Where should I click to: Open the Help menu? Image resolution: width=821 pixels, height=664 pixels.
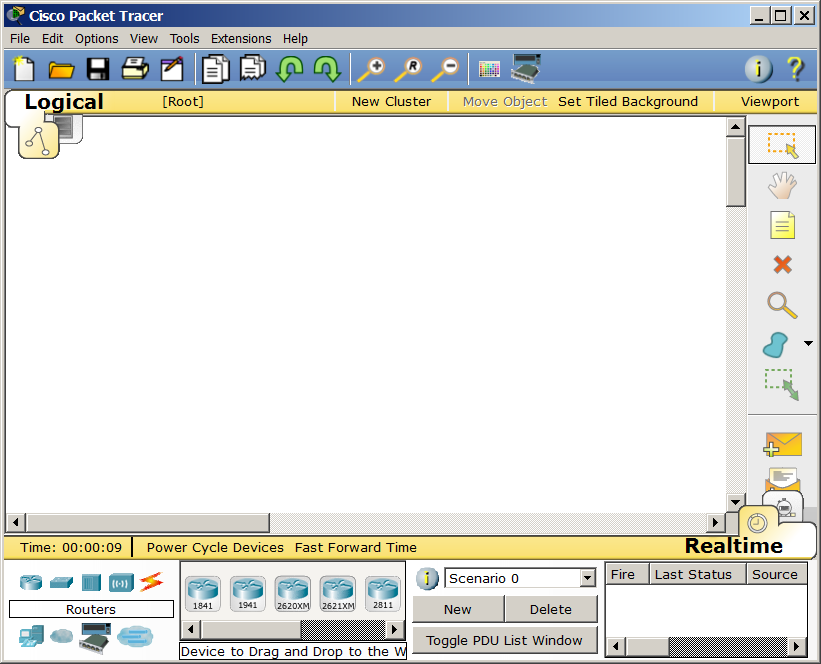[295, 39]
